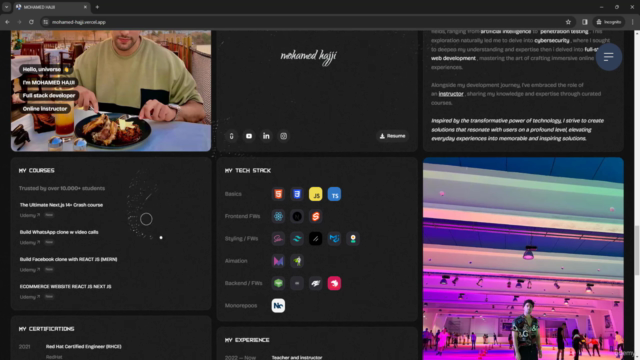Image resolution: width=640 pixels, height=360 pixels.
Task: Click 'The Ultimate Next.js 14+ Crash course' title
Action: coord(61,205)
